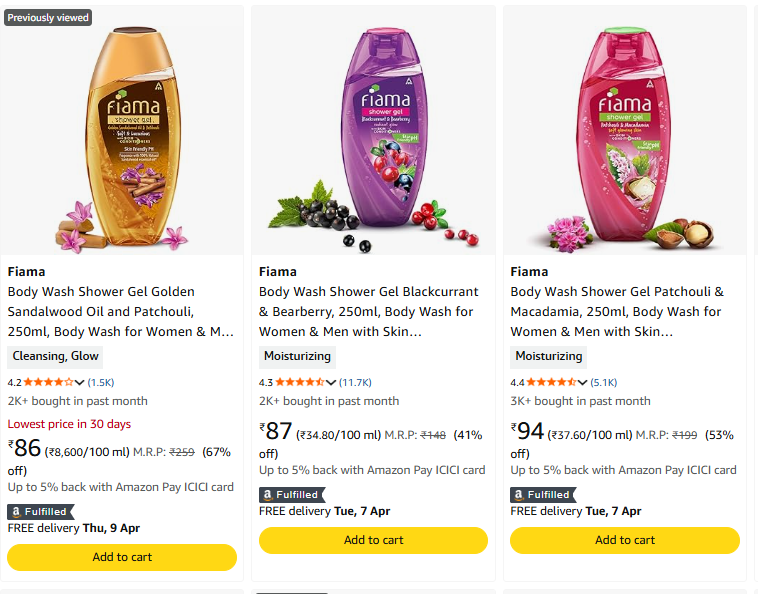Open Blackcurrant & Bearberry product title link
The height and width of the screenshot is (594, 758).
[x=369, y=311]
